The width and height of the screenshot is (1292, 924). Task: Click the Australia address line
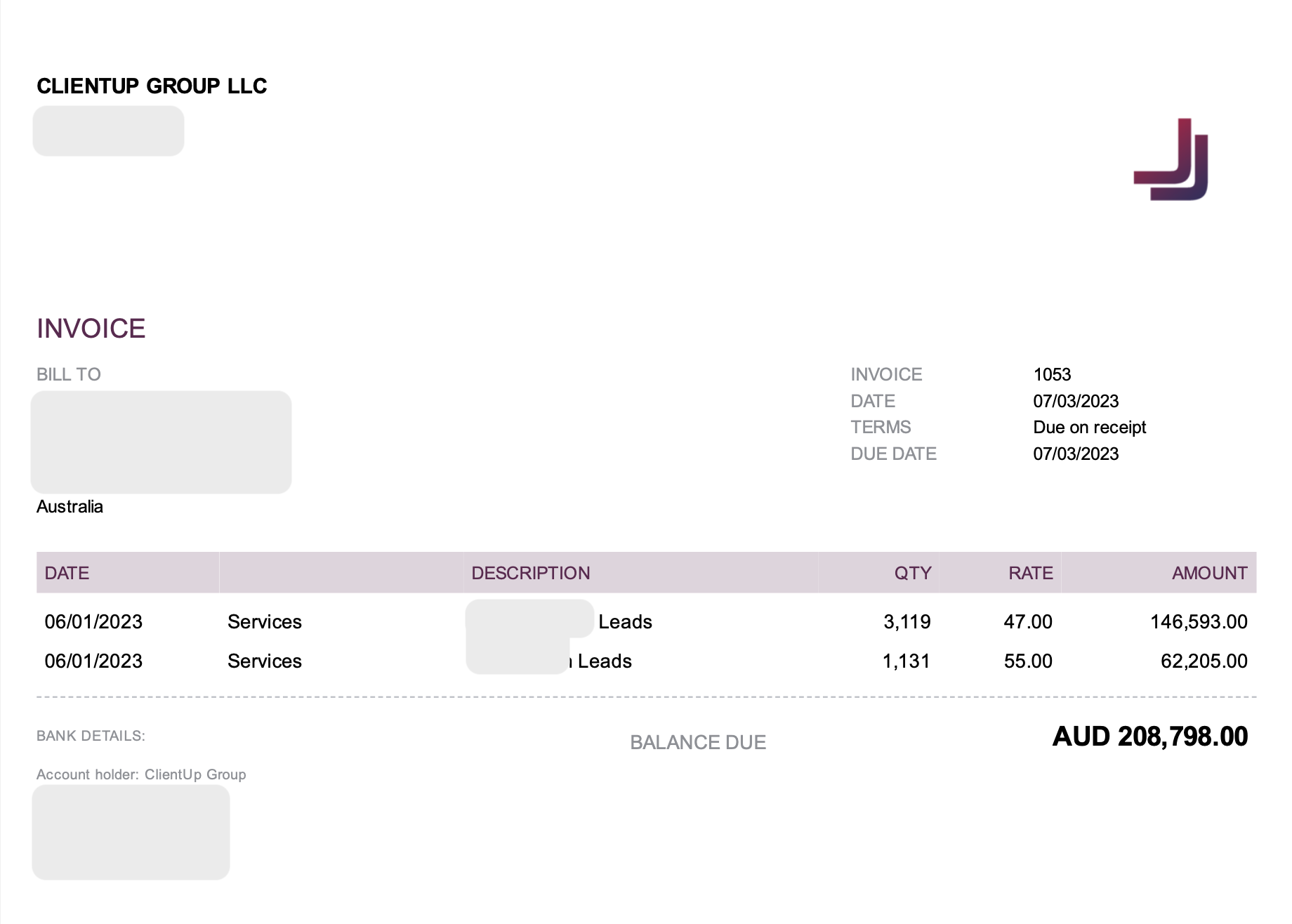point(70,506)
